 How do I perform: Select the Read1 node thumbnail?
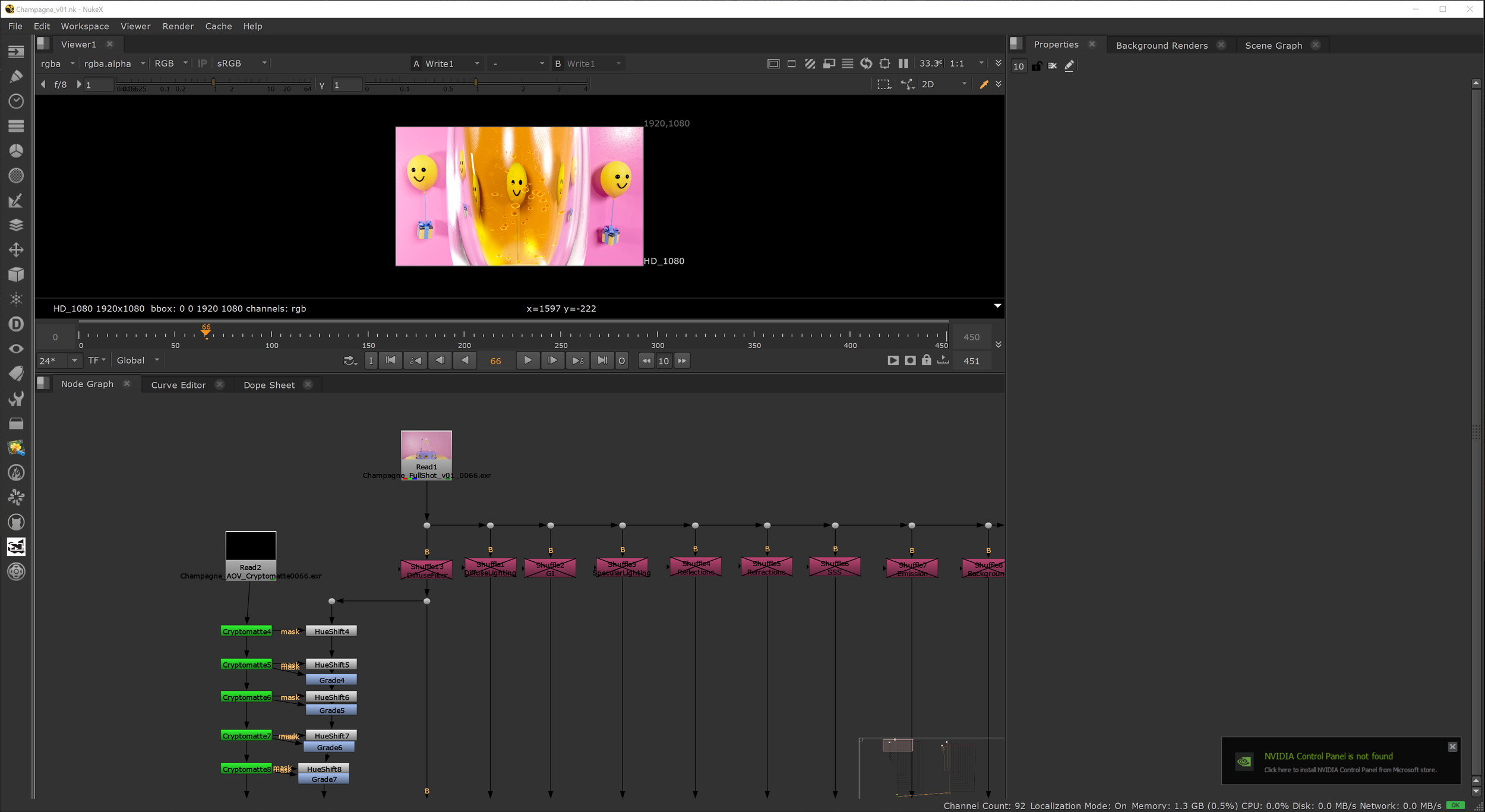tap(426, 447)
